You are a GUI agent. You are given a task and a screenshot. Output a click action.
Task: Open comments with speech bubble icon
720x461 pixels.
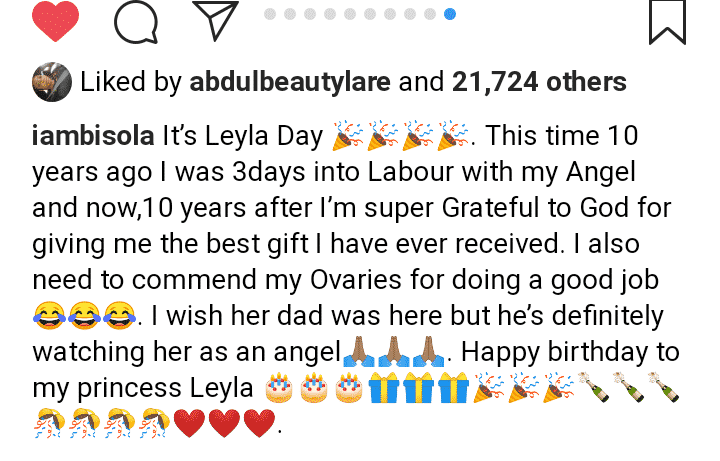[137, 22]
